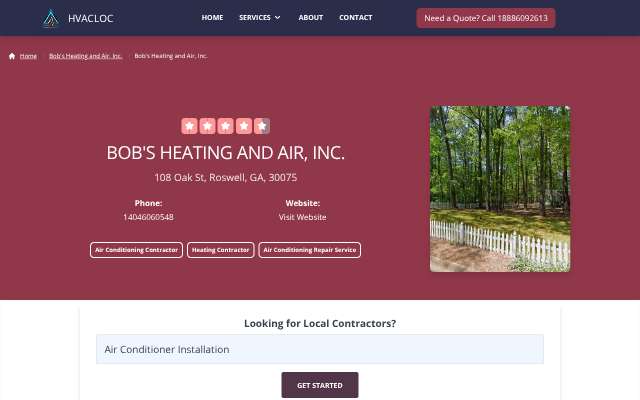Go to the About page
The image size is (640, 400).
(311, 18)
